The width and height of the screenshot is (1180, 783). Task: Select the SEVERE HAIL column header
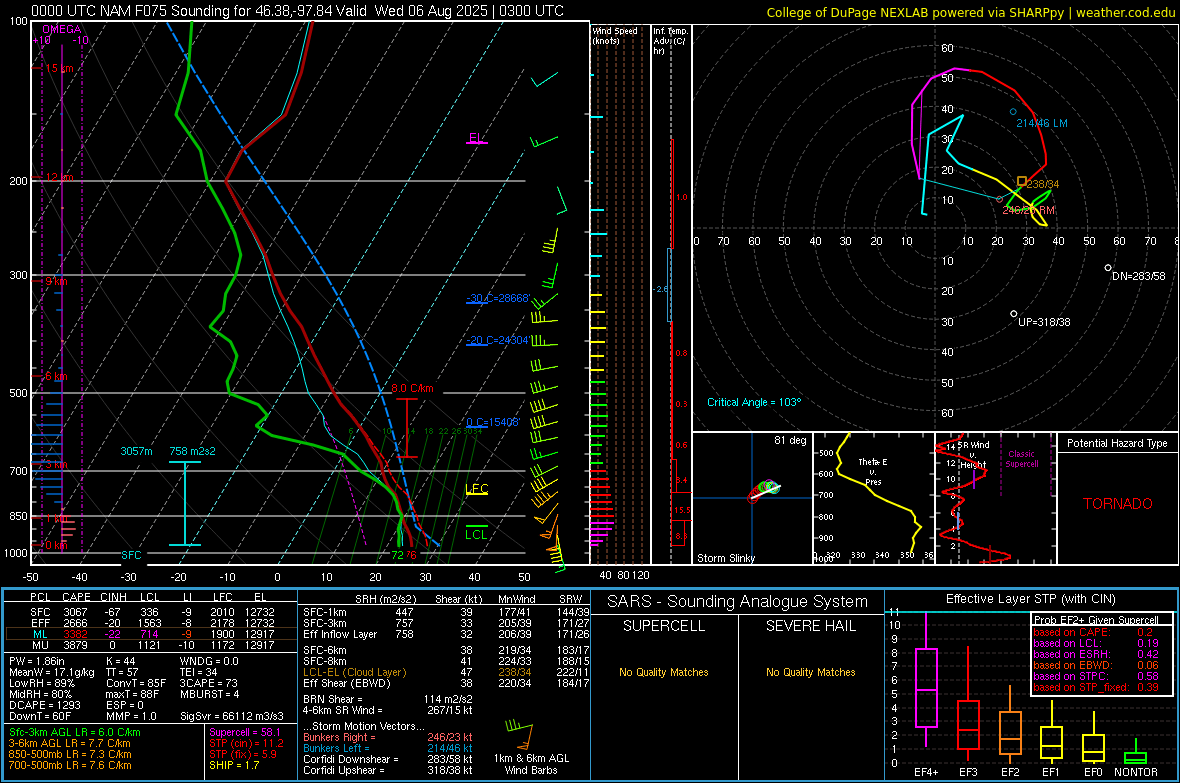[x=810, y=626]
